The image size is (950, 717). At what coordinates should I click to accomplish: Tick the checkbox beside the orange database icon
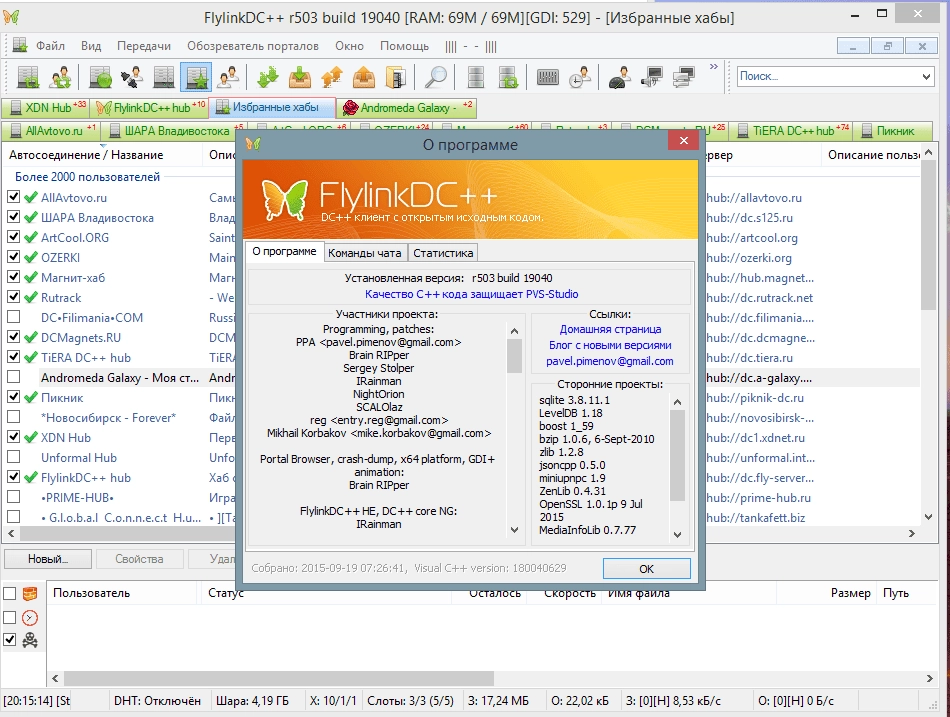[x=10, y=593]
